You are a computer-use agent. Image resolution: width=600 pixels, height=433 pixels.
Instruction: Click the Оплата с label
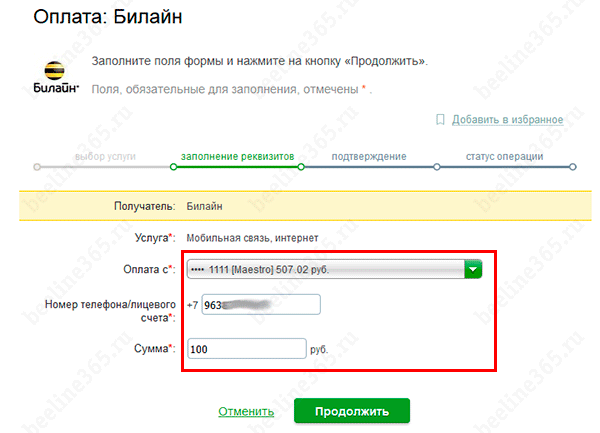coord(149,269)
